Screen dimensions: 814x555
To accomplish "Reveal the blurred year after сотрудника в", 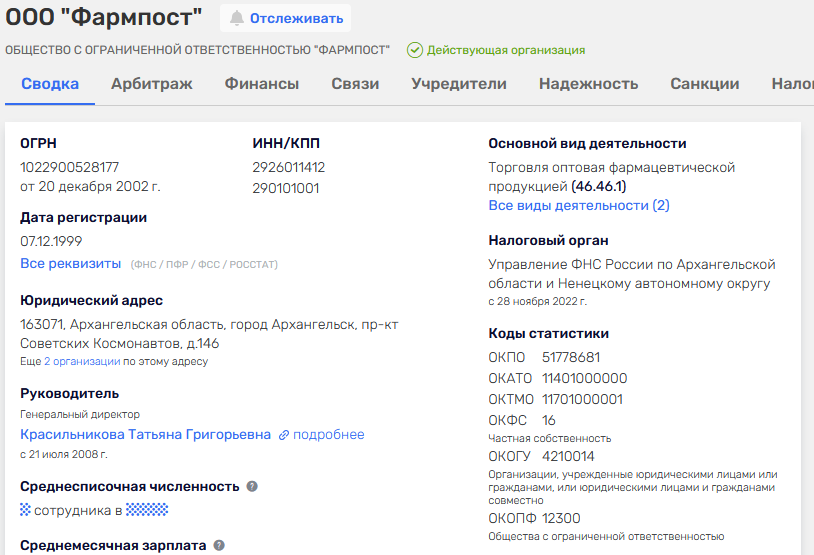I will tap(147, 510).
